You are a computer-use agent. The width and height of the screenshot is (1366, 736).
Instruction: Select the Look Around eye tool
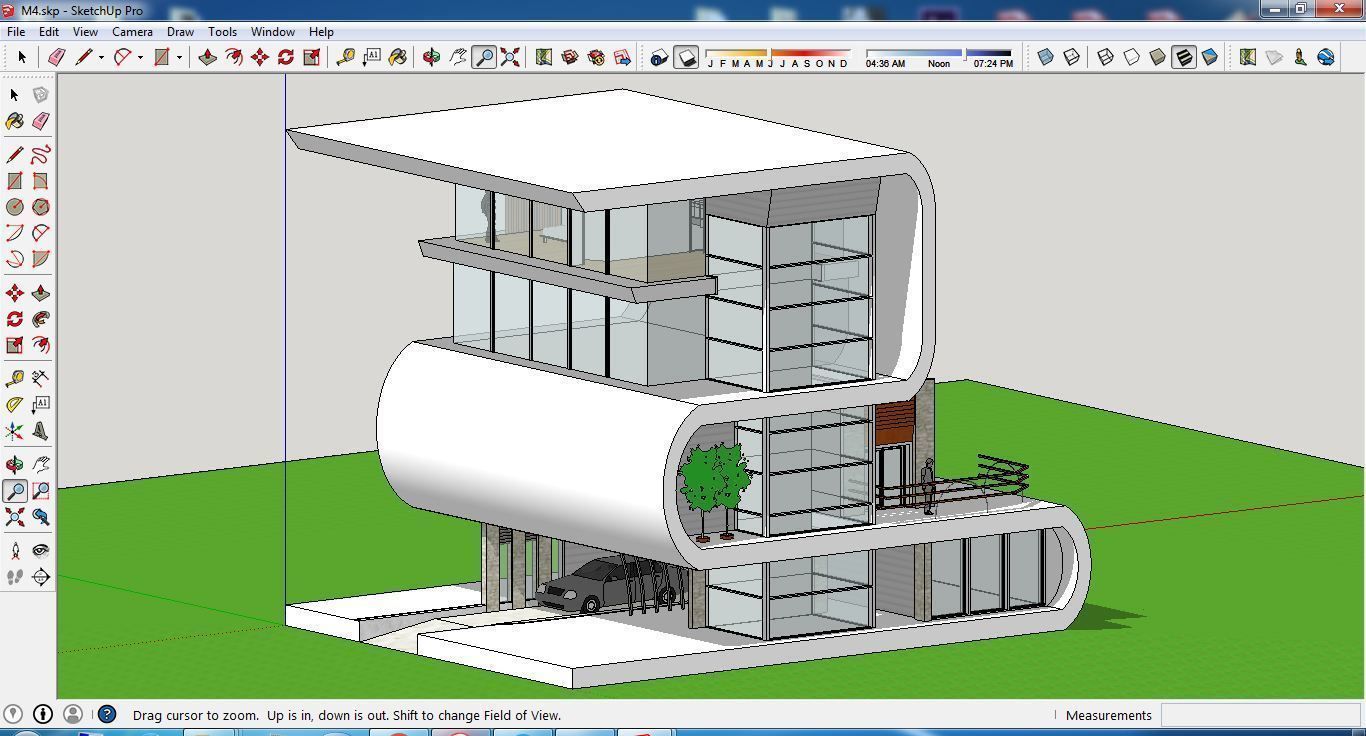[40, 550]
